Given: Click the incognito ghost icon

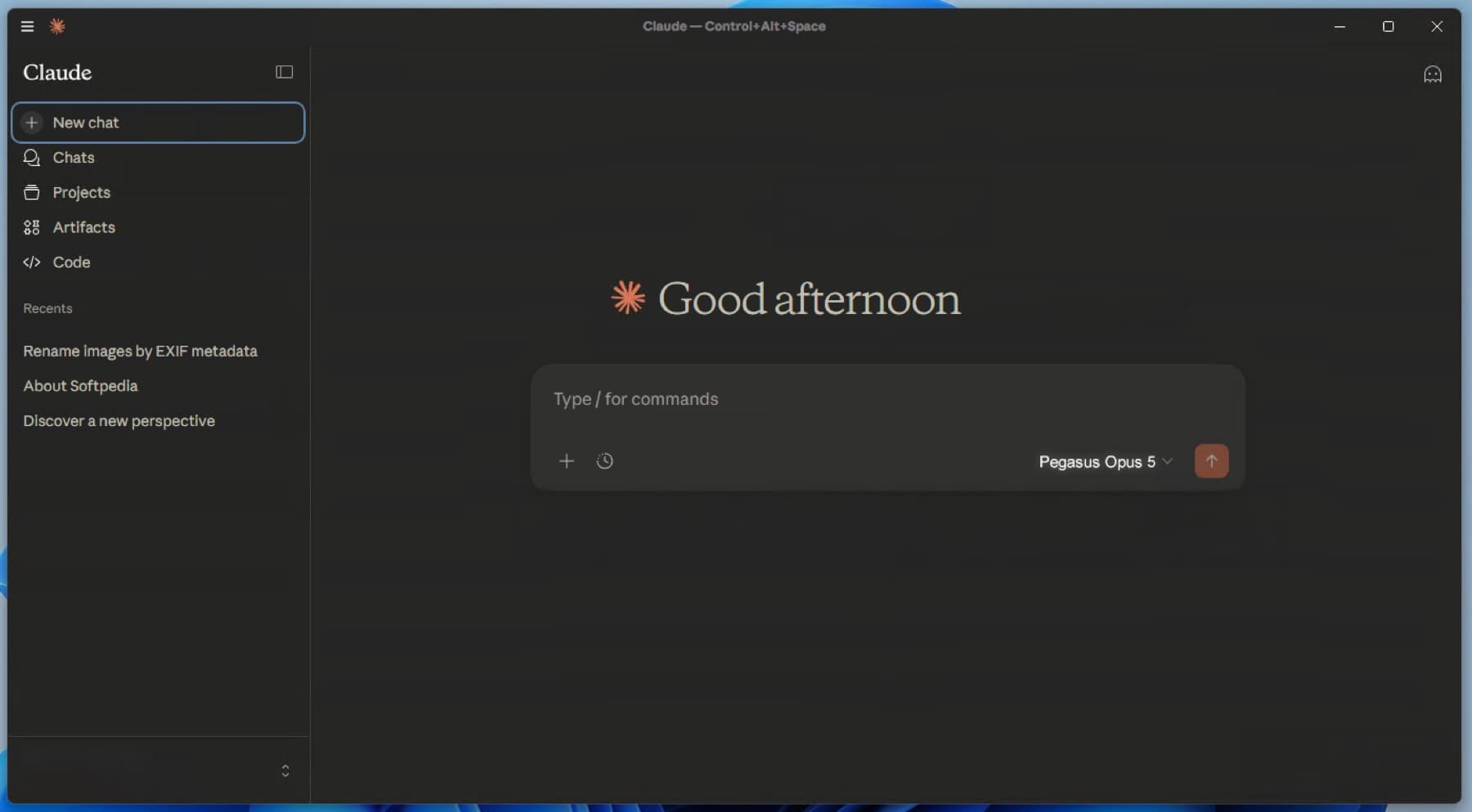Looking at the screenshot, I should 1433,74.
